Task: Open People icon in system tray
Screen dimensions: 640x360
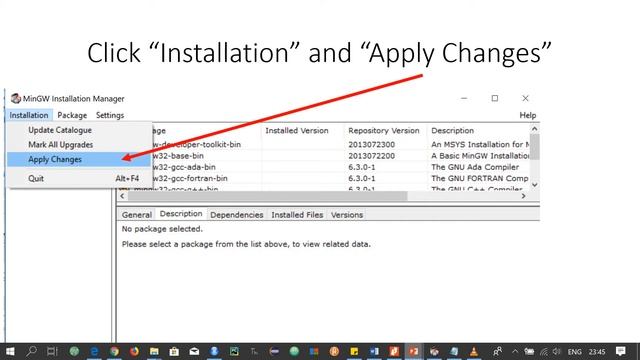Action: tap(497, 351)
